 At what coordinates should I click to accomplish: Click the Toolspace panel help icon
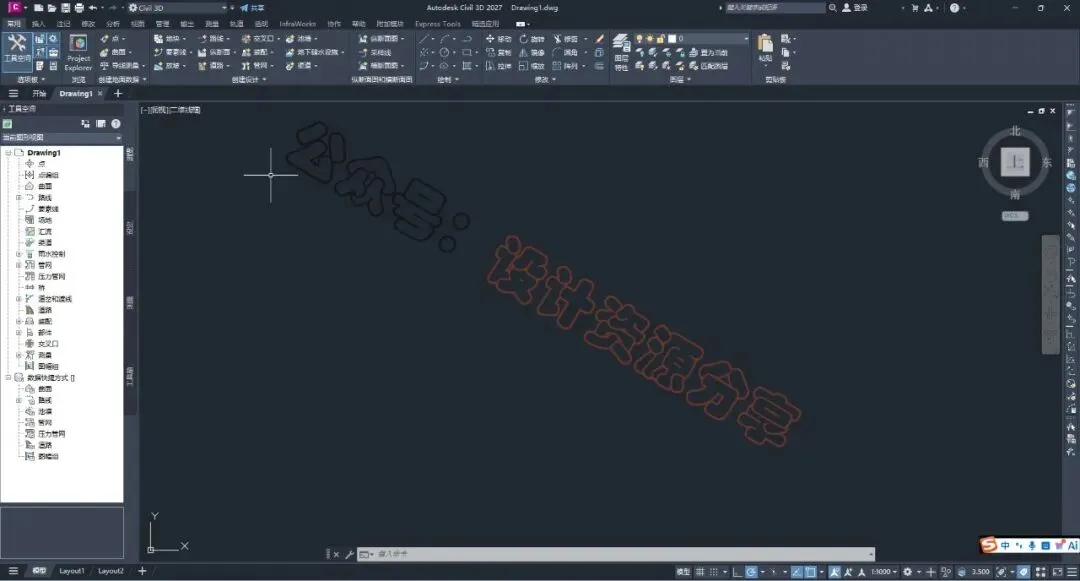click(x=116, y=123)
